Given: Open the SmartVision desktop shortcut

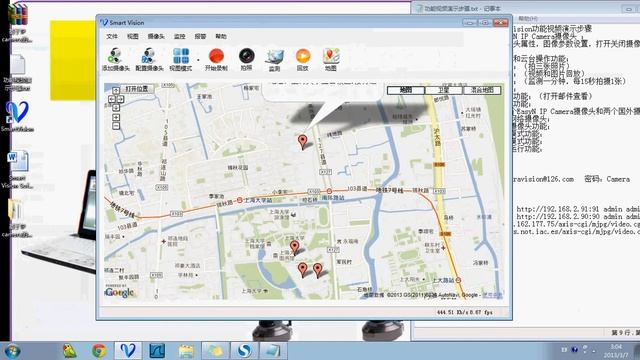Looking at the screenshot, I should coord(17,116).
